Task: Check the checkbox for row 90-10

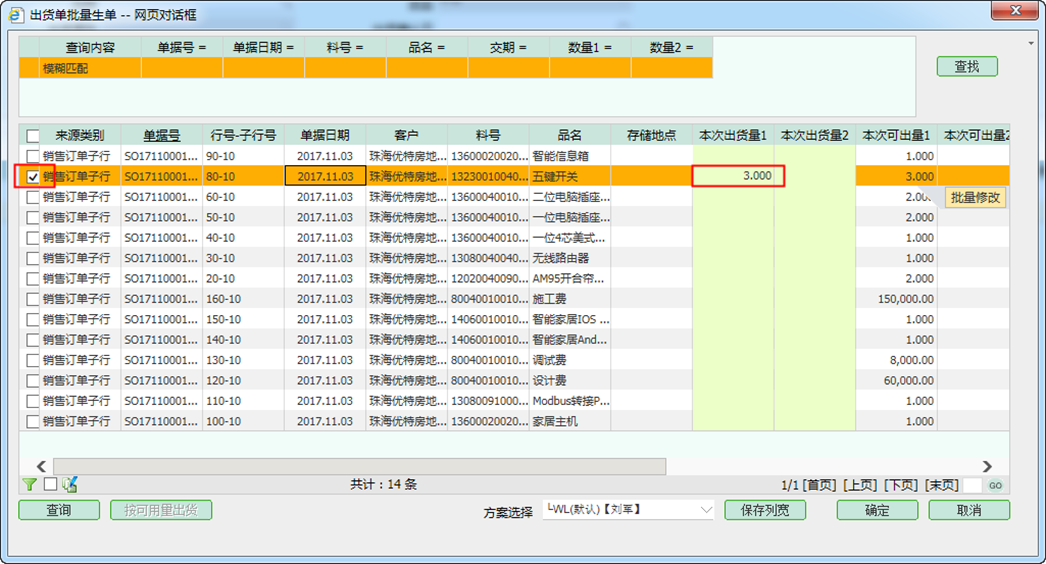Action: tap(34, 156)
